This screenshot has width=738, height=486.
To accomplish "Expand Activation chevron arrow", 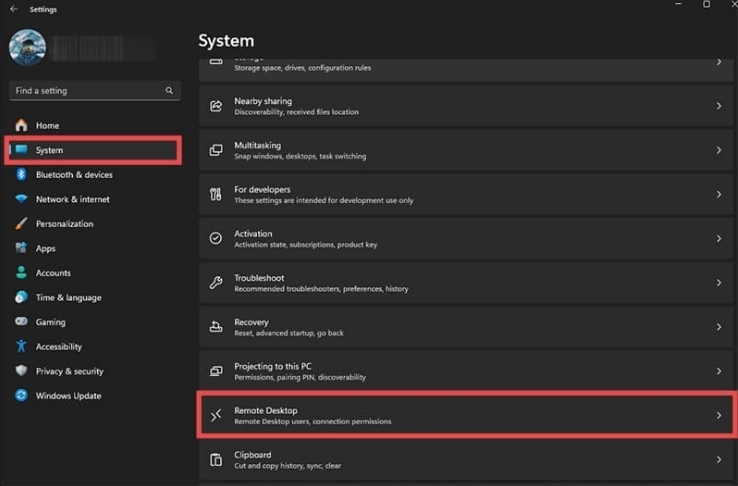I will tap(719, 239).
